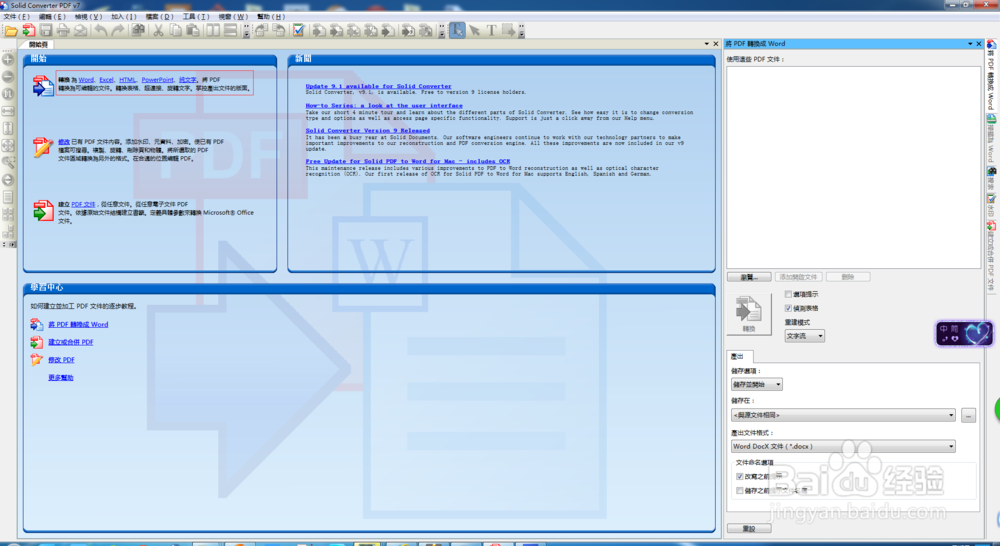The width and height of the screenshot is (1000, 546).
Task: Open the (E) edit menu
Action: pos(52,17)
